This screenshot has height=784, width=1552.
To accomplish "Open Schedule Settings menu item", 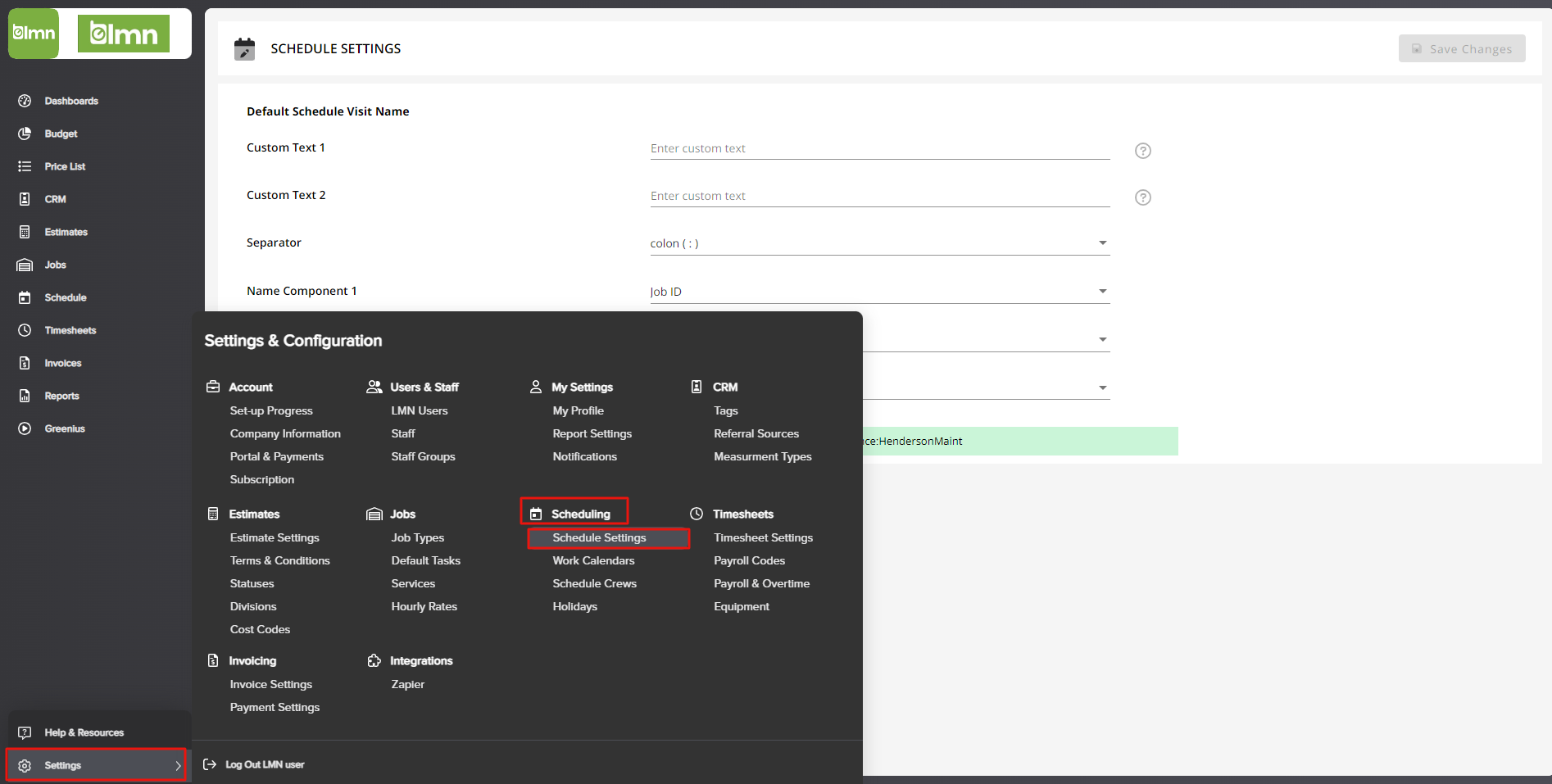I will [x=599, y=537].
